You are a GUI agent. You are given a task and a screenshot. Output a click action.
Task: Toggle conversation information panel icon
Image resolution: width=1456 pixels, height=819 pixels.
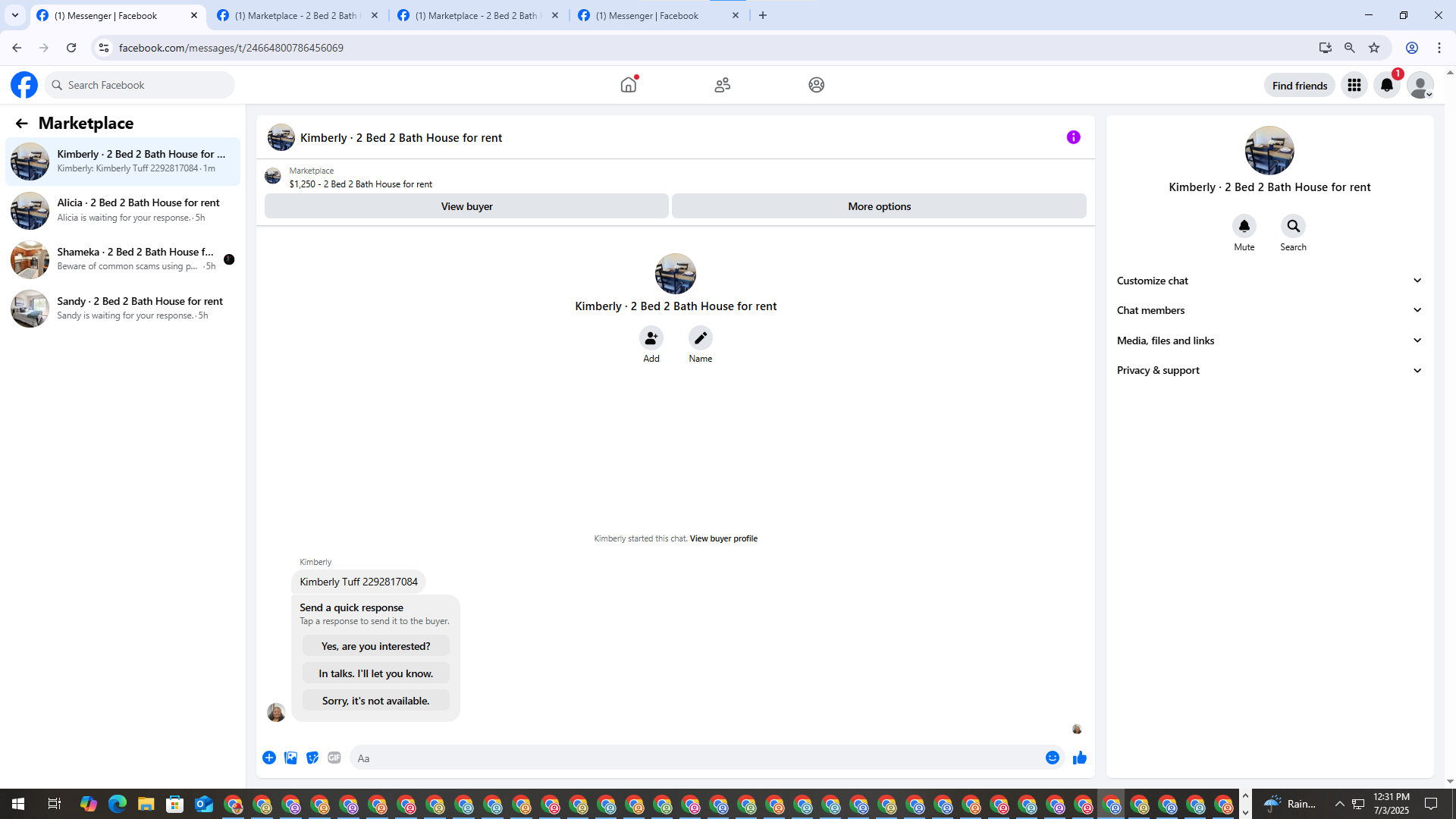1073,137
